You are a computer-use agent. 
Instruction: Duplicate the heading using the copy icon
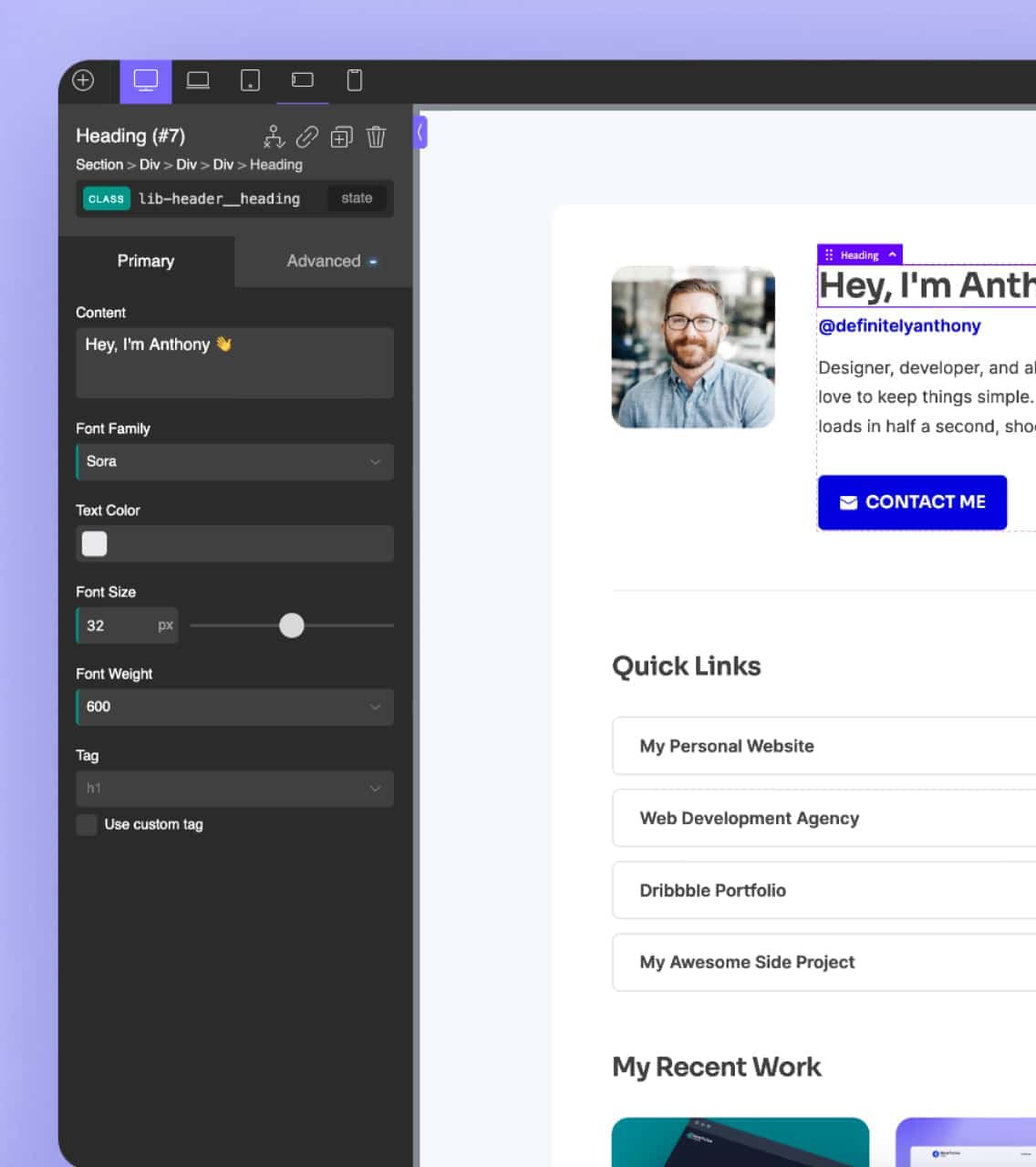click(x=341, y=137)
